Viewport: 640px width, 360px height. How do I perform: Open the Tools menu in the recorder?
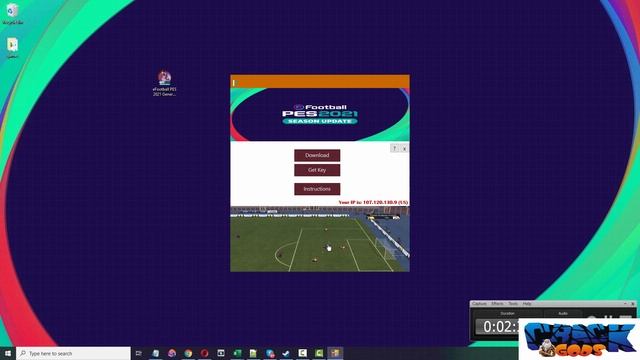513,304
